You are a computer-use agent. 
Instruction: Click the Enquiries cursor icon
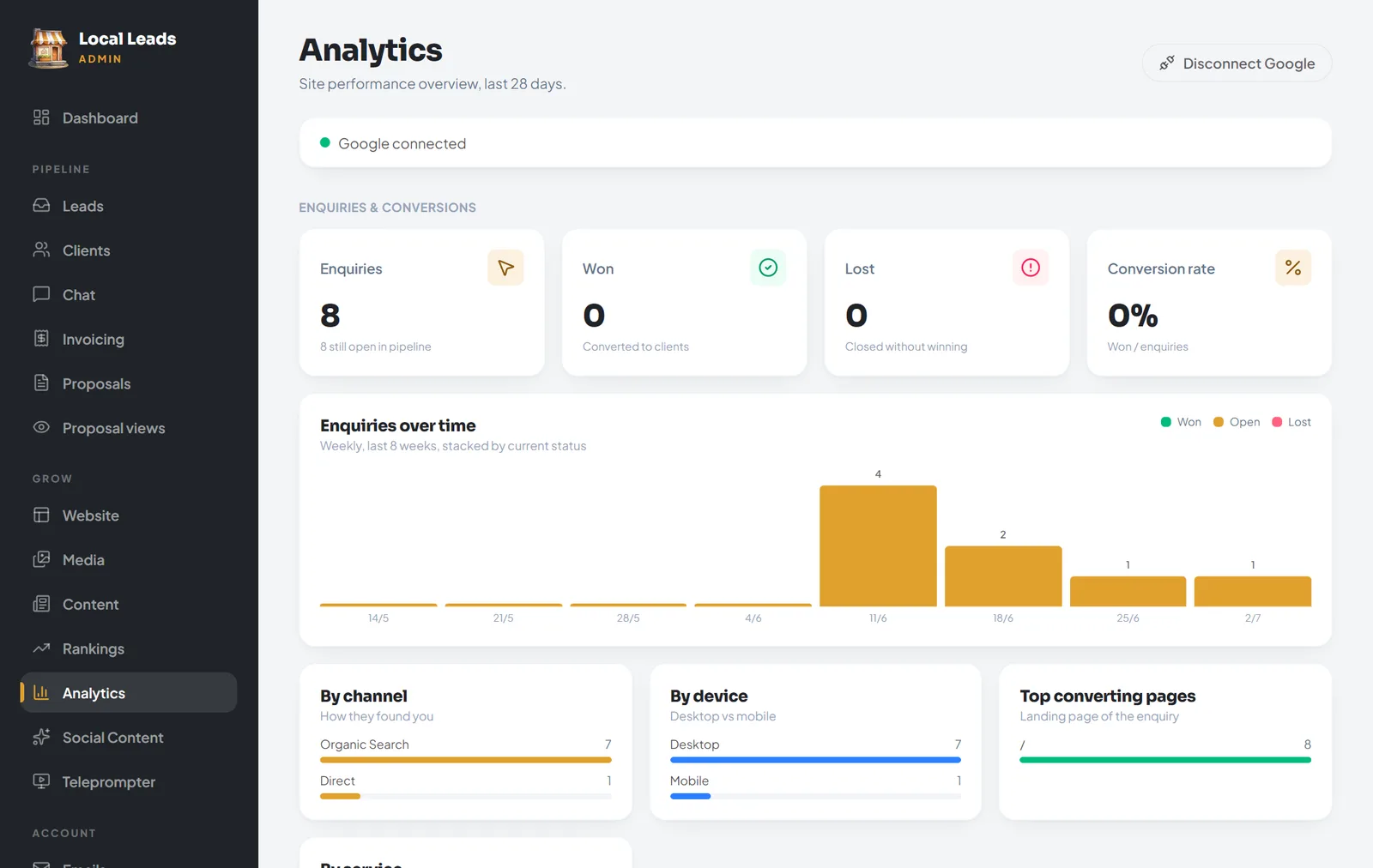pyautogui.click(x=505, y=268)
